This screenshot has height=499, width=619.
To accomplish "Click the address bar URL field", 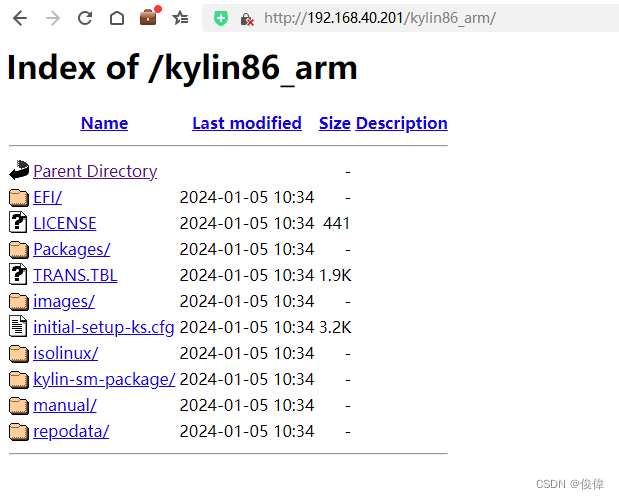I will pos(411,18).
